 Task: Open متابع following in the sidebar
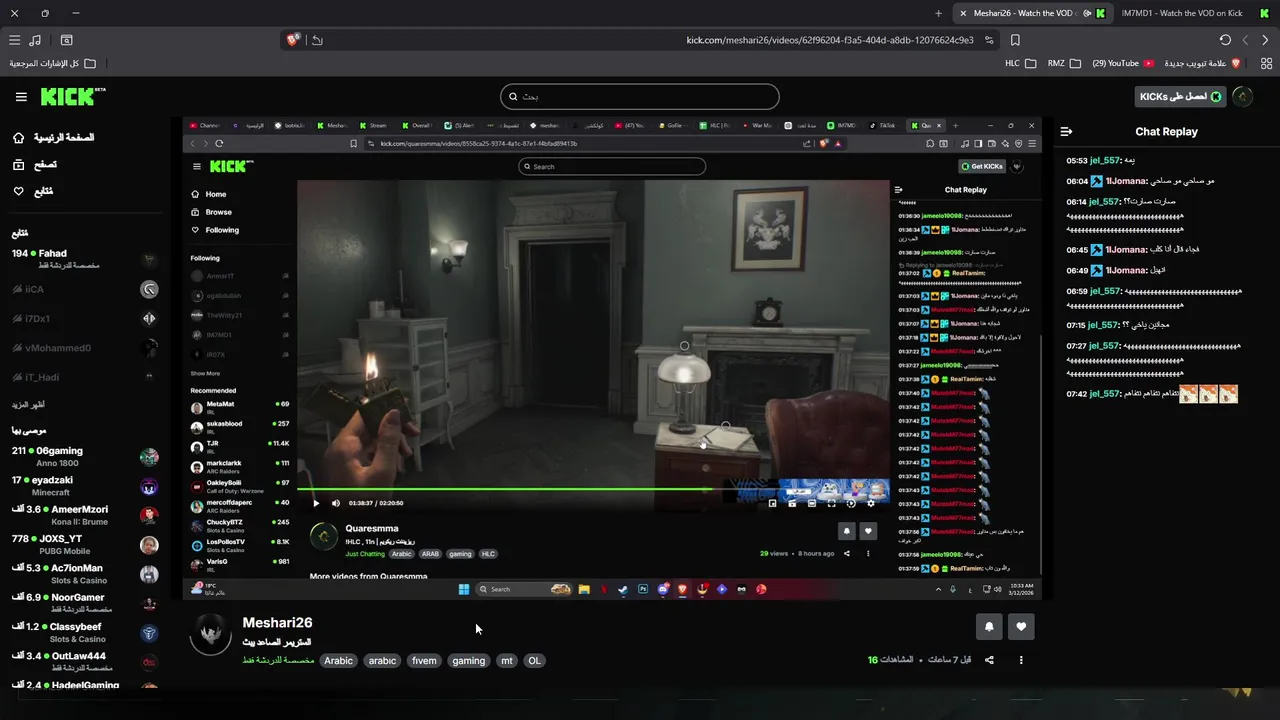pyautogui.click(x=33, y=191)
